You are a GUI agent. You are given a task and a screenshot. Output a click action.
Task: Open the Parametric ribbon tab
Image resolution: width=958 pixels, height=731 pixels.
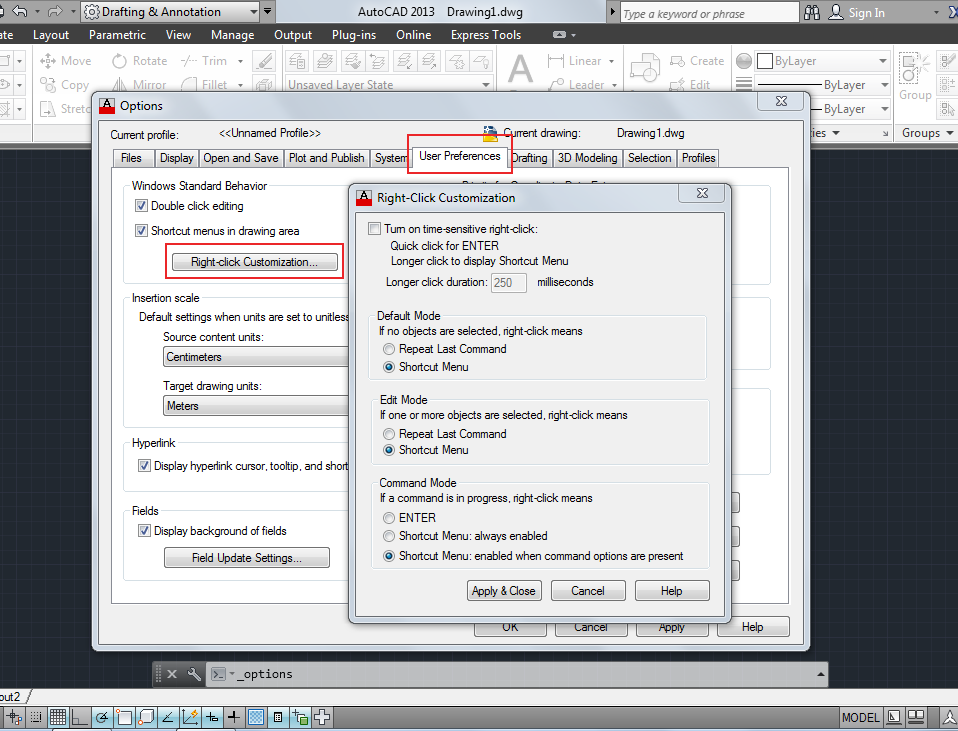click(x=117, y=35)
